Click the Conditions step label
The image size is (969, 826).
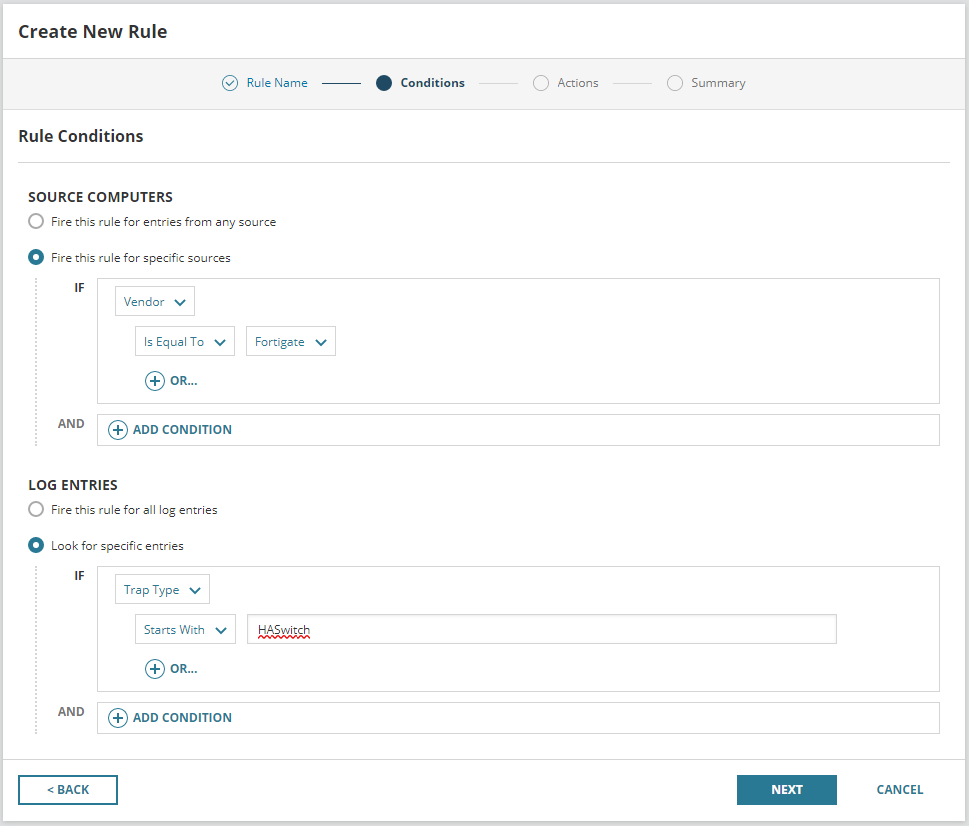433,83
